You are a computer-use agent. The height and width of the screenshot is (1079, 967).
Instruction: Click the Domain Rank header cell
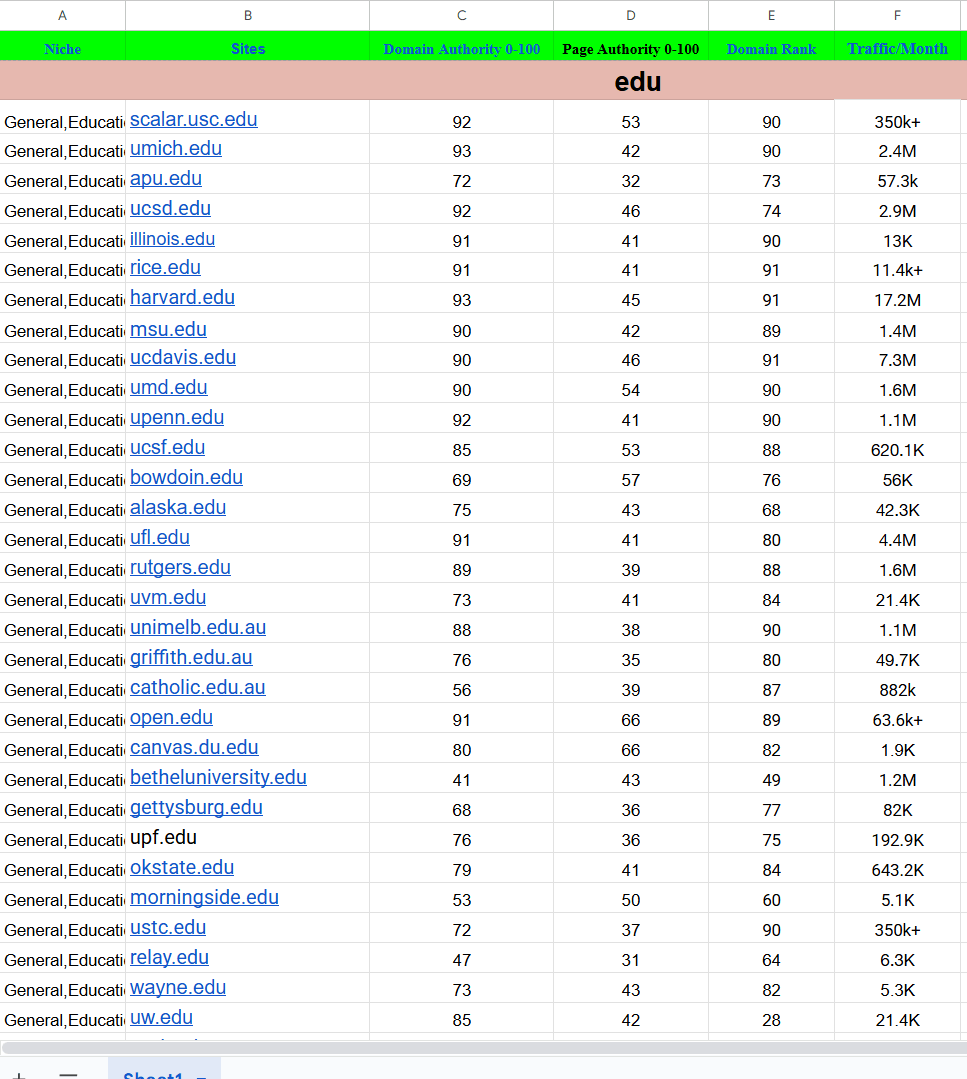tap(772, 48)
